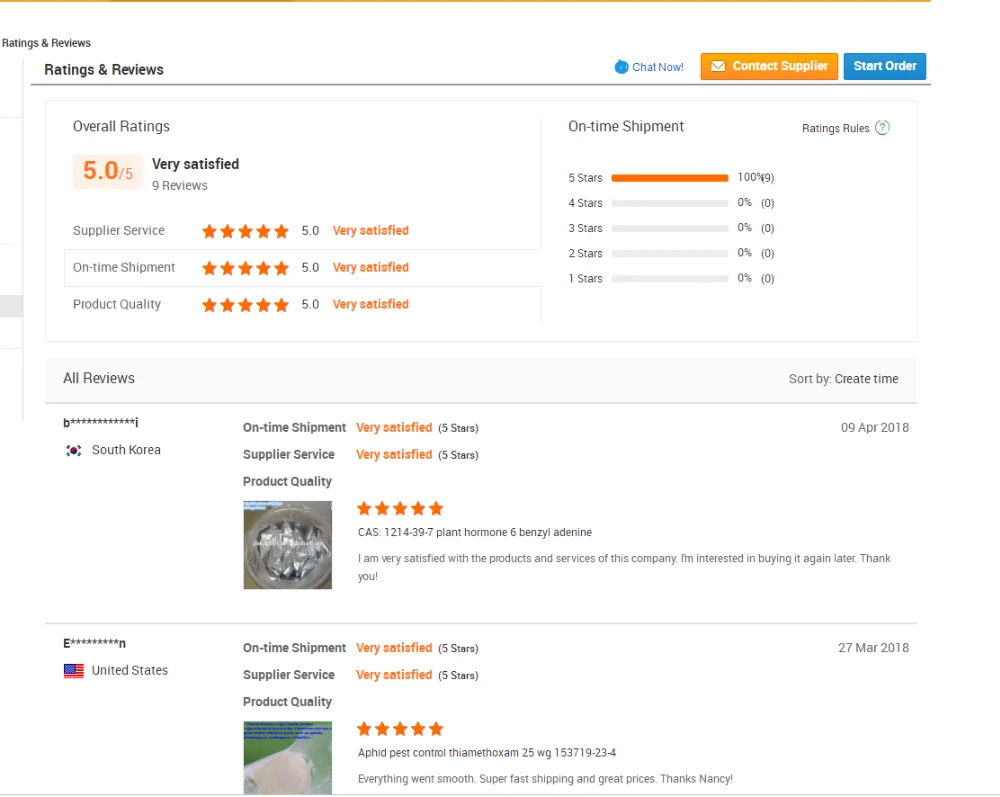Click the Chat Now bubble icon
The image size is (1000, 797).
click(x=621, y=67)
